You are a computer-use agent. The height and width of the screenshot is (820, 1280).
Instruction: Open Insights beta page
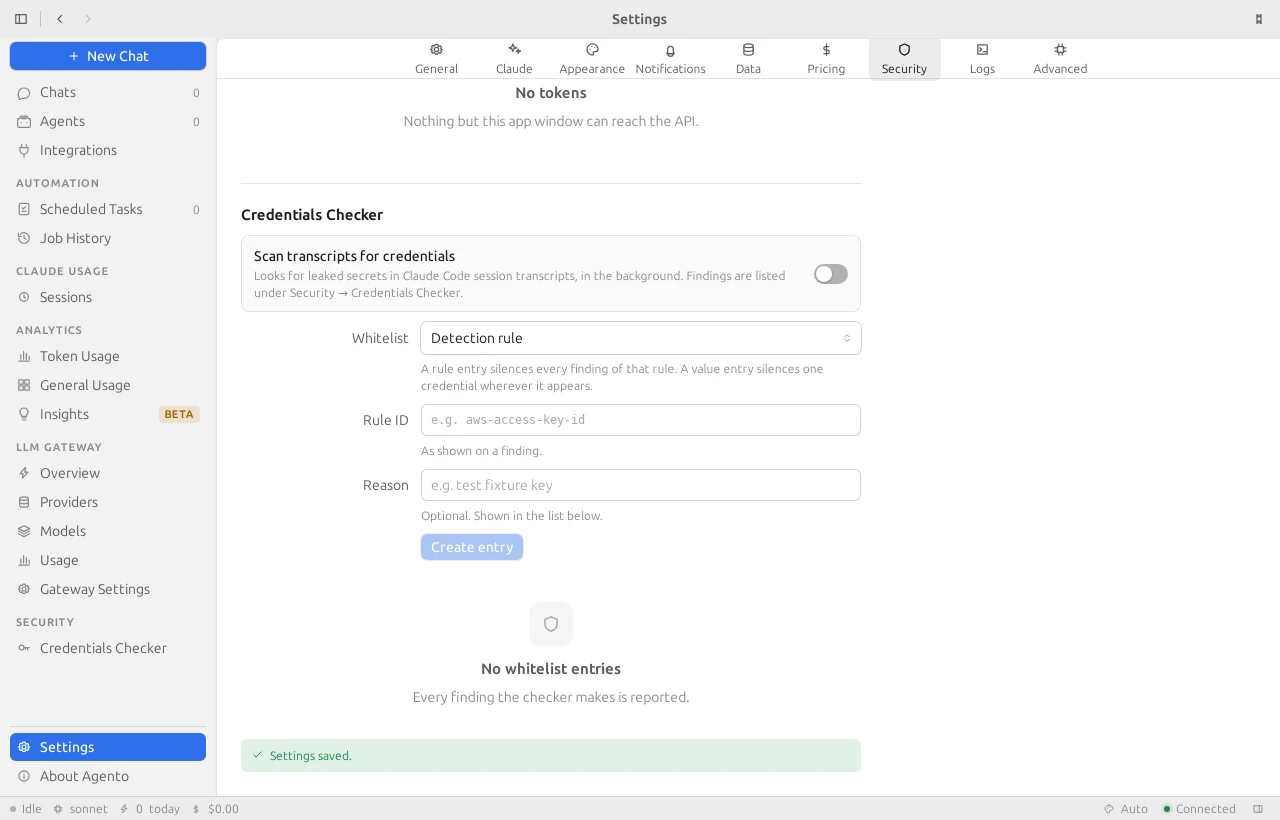[x=108, y=414]
